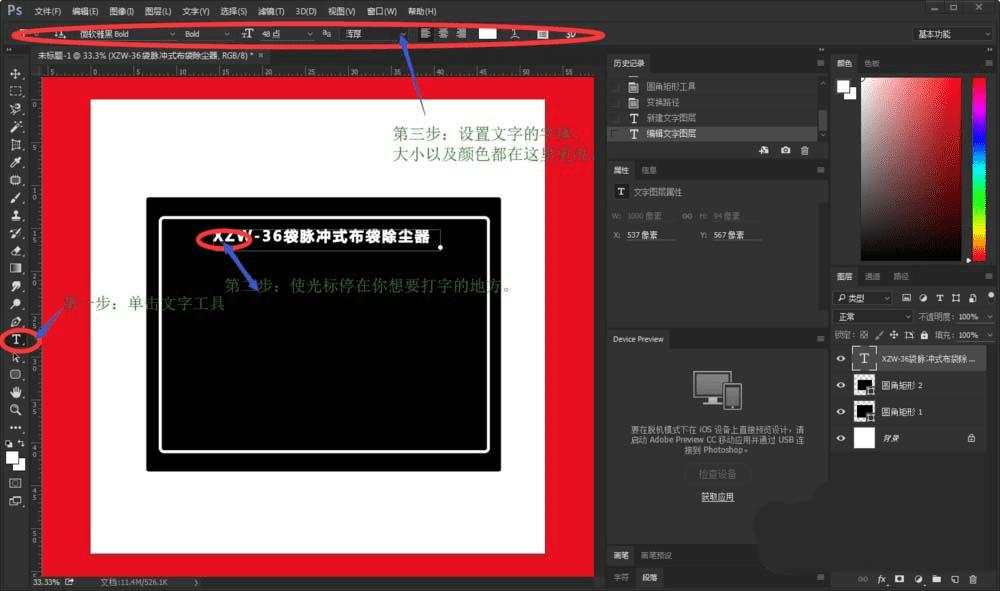Select the Rectangular Marquee tool
The image size is (1000, 591).
(15, 91)
